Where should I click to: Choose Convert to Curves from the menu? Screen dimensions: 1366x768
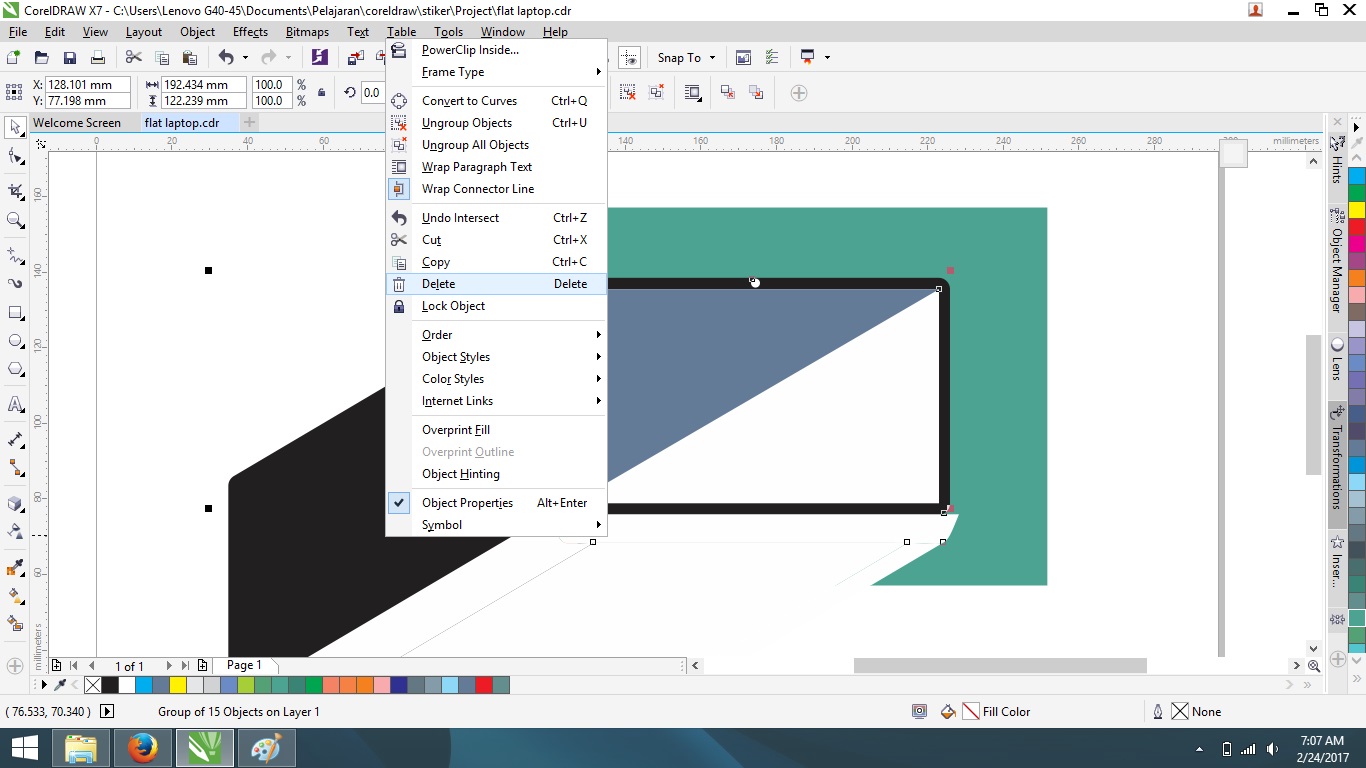click(x=469, y=100)
